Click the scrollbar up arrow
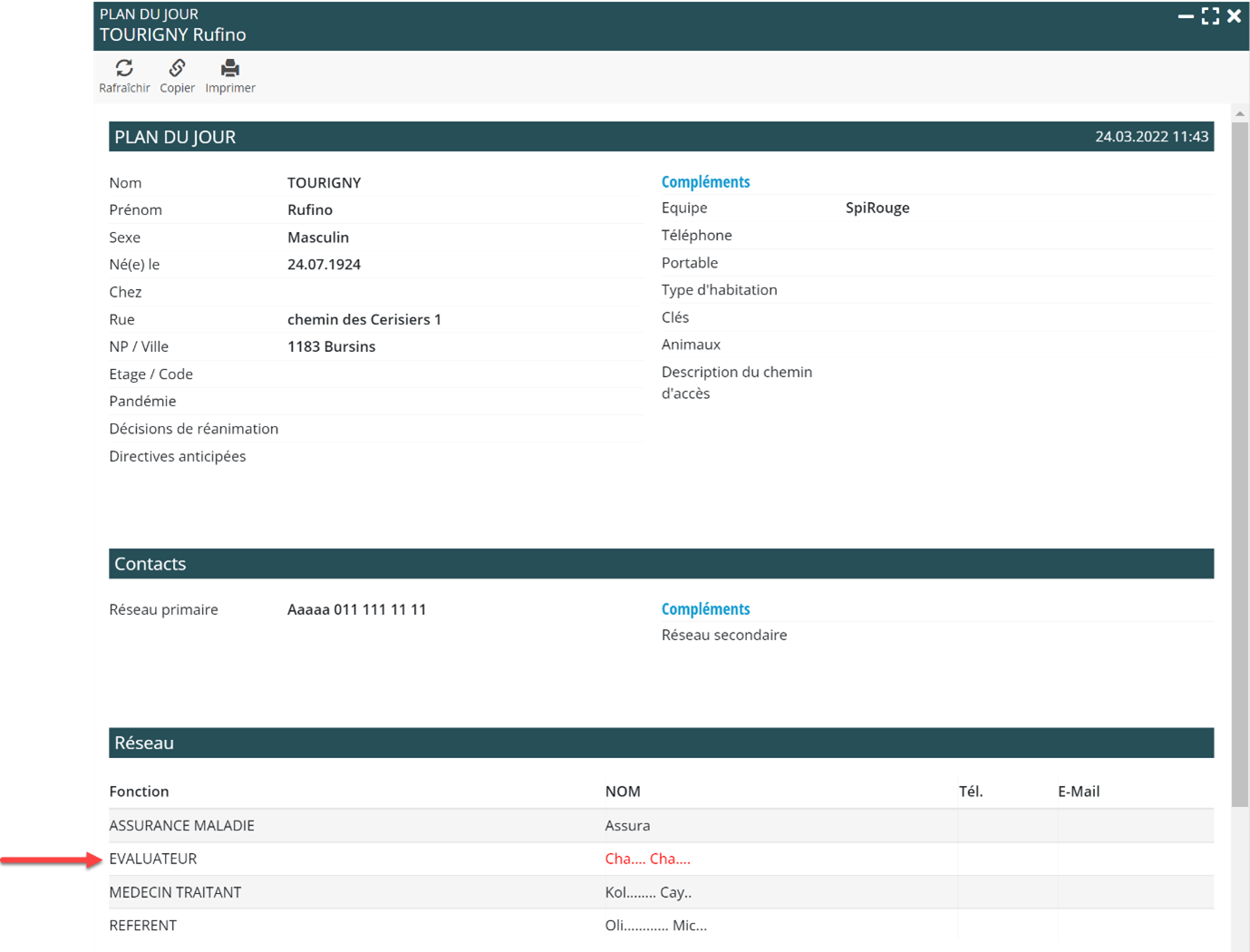 coord(1239,113)
